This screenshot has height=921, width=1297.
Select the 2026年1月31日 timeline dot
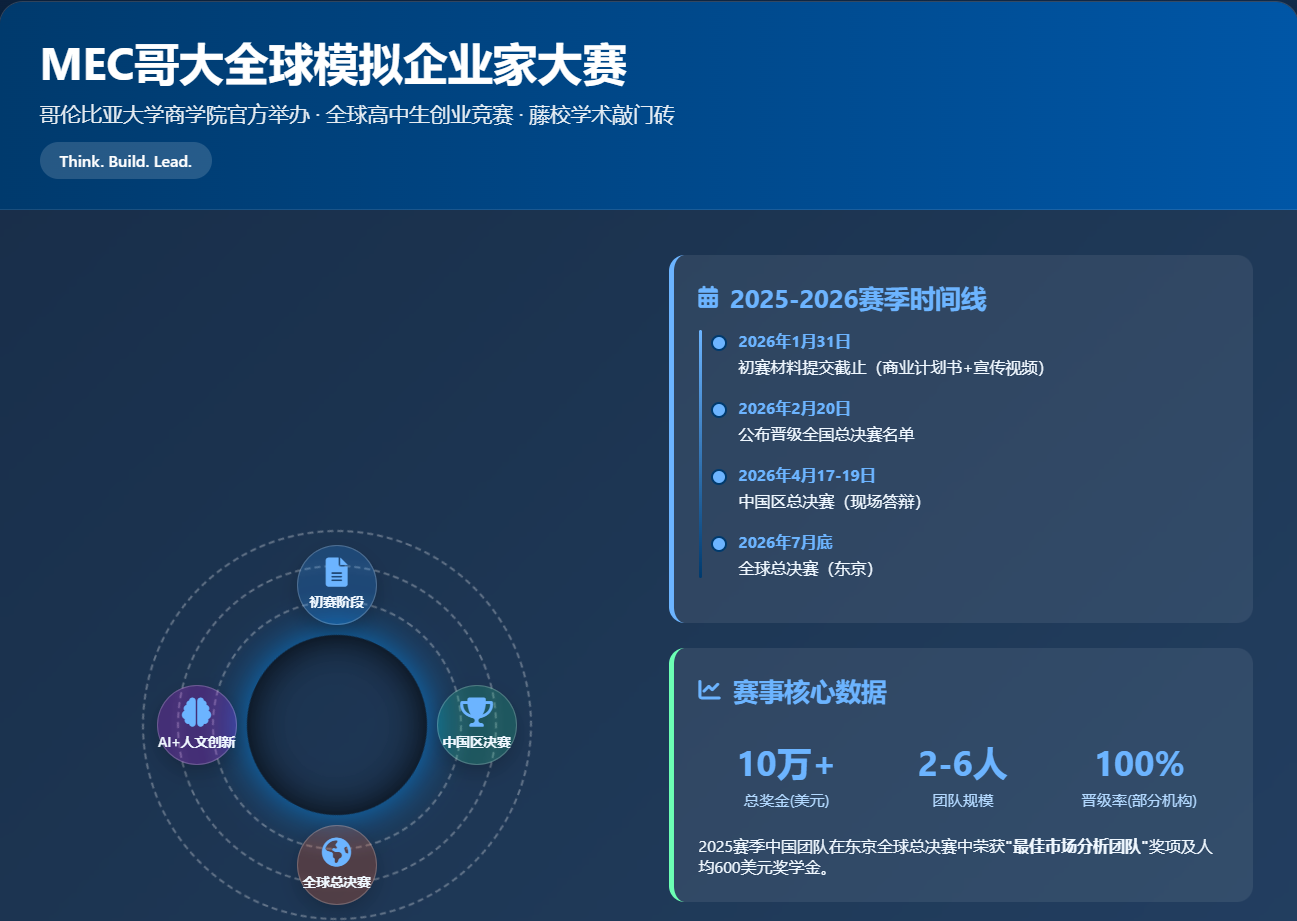718,343
